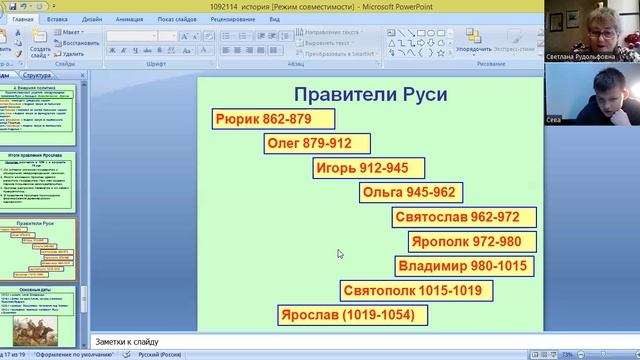Select the Right arrow shape
The height and width of the screenshot is (360, 640).
click(421, 43)
